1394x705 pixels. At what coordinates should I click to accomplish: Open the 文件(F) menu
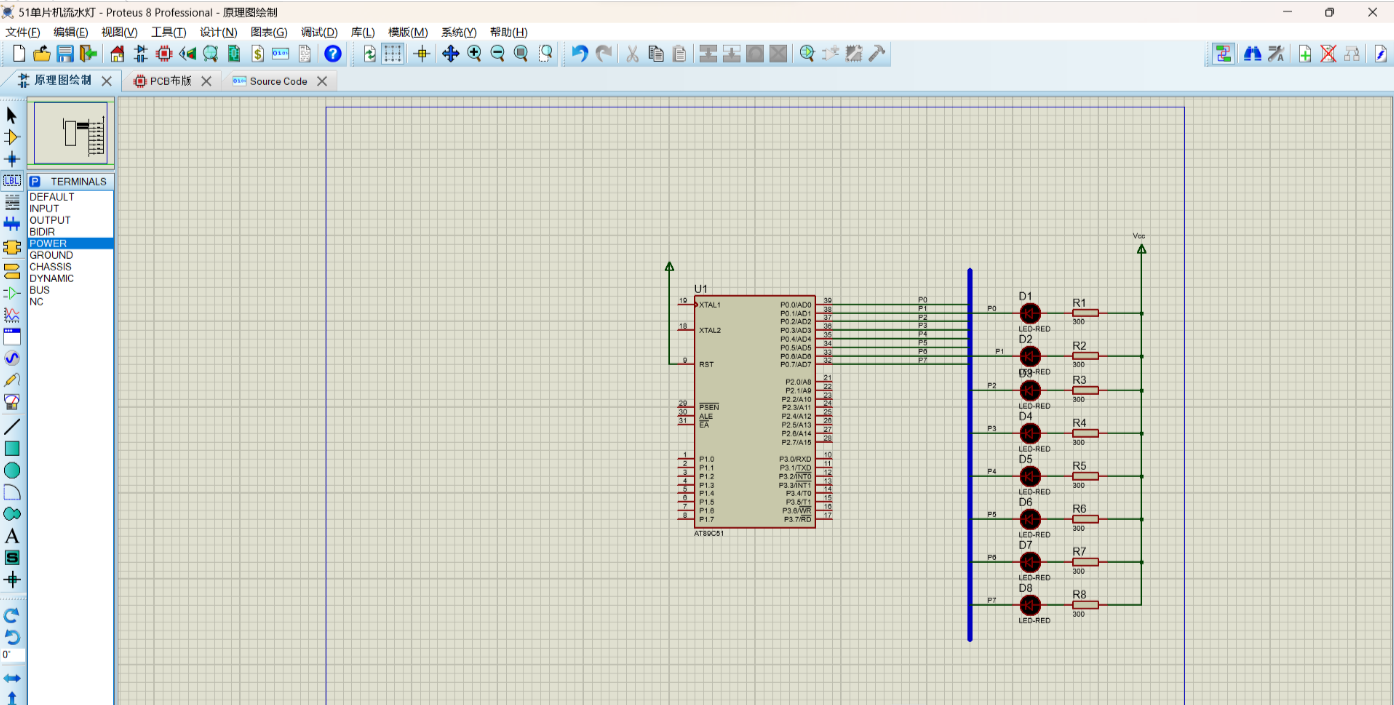coord(23,32)
